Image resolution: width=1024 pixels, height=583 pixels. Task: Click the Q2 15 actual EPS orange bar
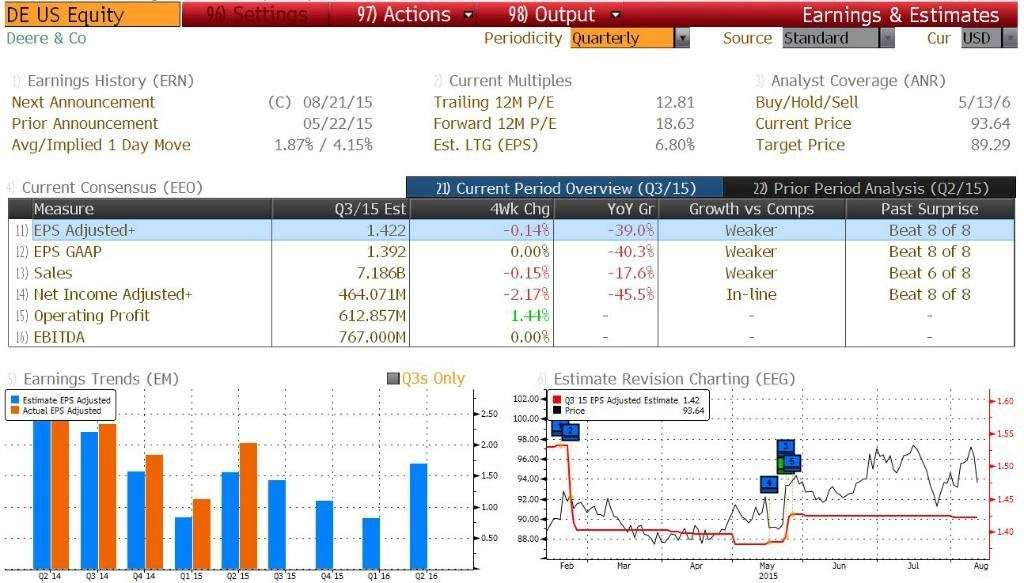(x=248, y=506)
